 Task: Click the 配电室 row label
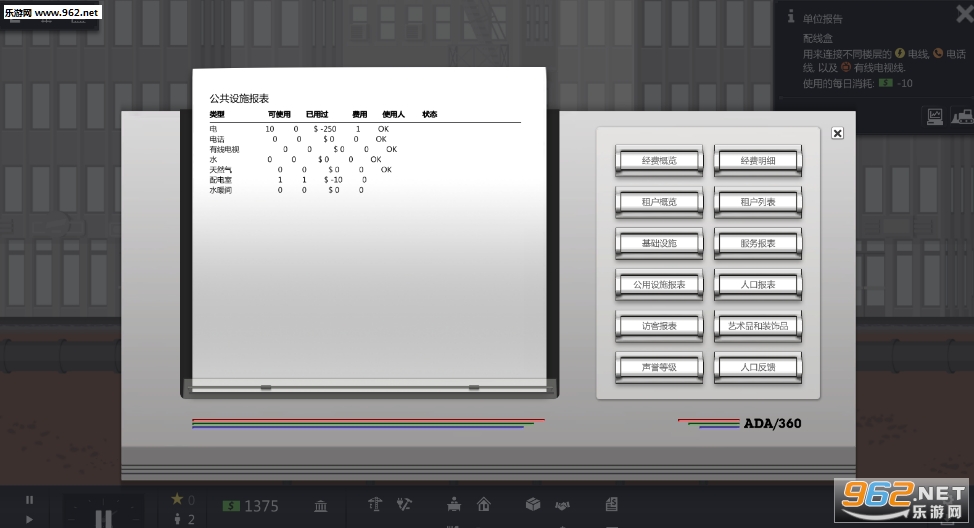point(221,180)
